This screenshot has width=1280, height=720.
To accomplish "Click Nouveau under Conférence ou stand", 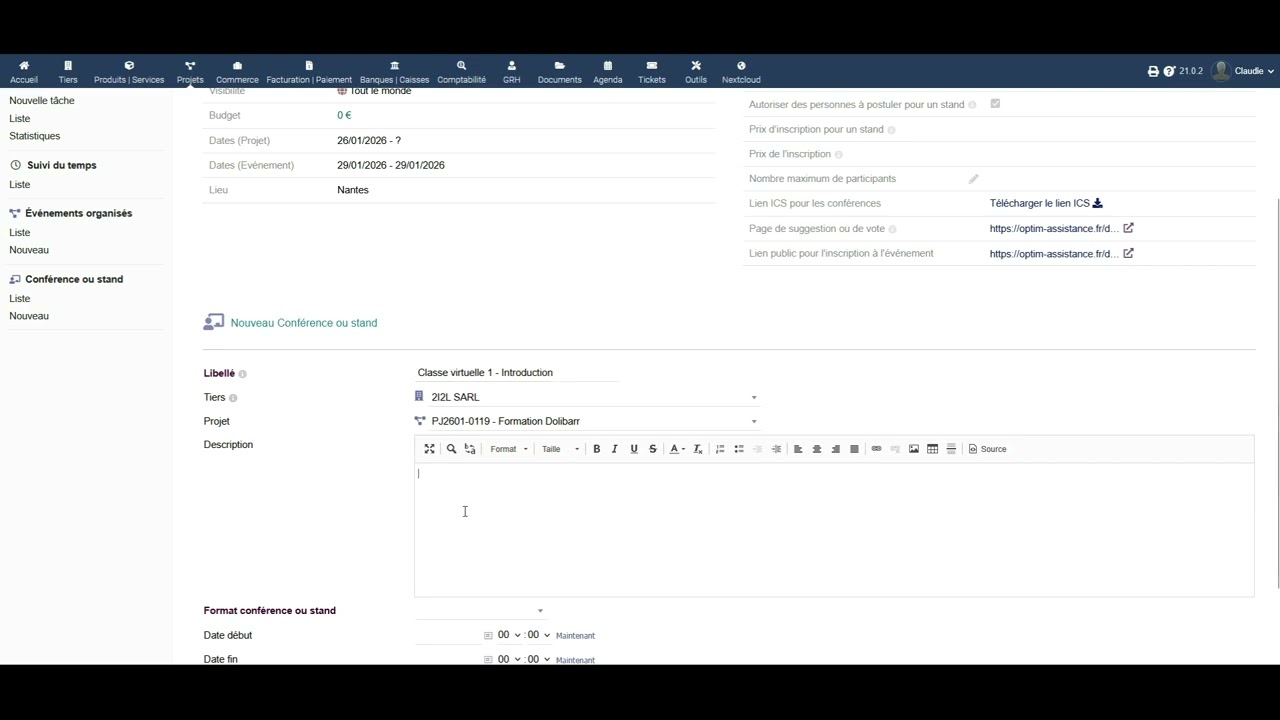I will 29,316.
